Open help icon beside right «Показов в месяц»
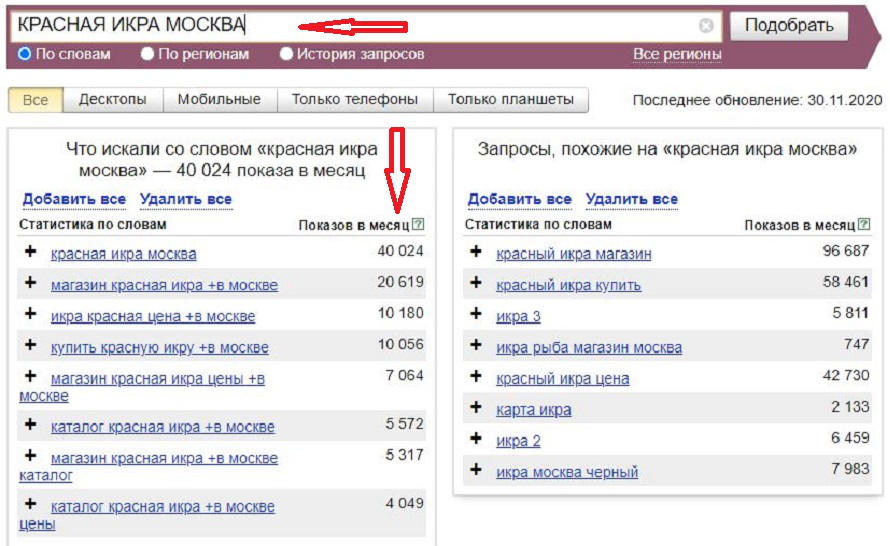 point(864,225)
